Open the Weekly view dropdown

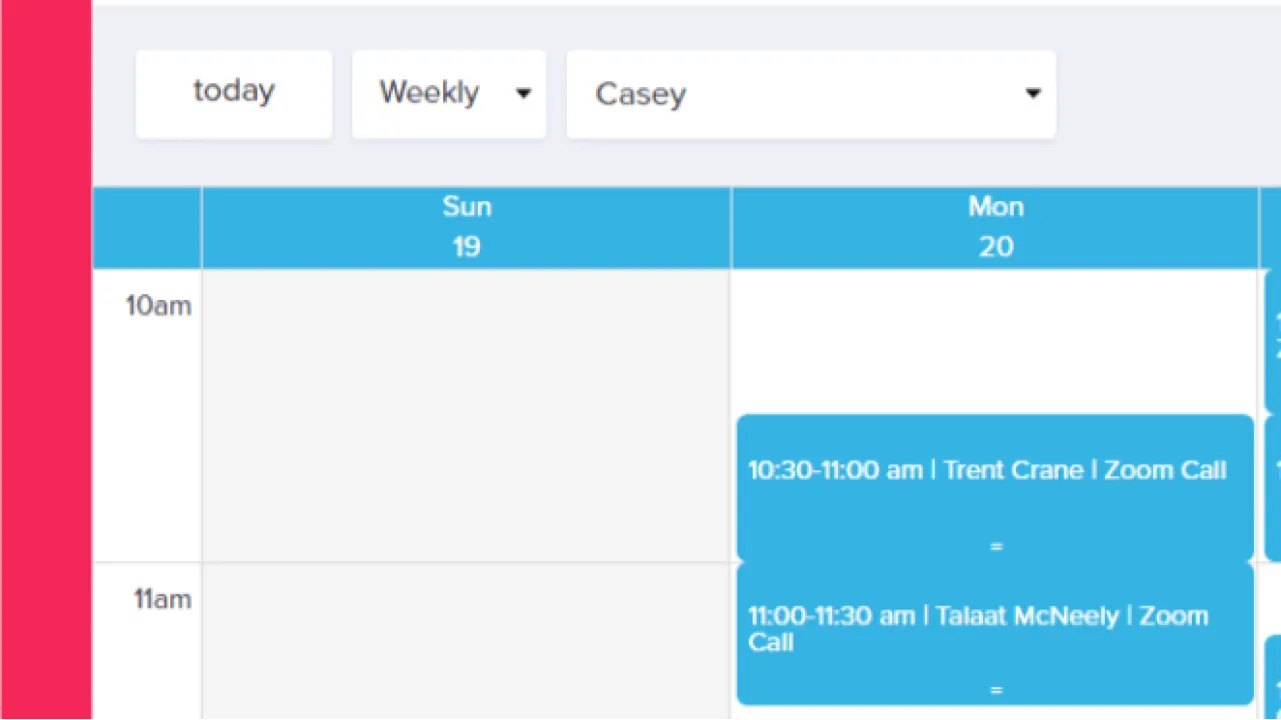click(x=448, y=93)
